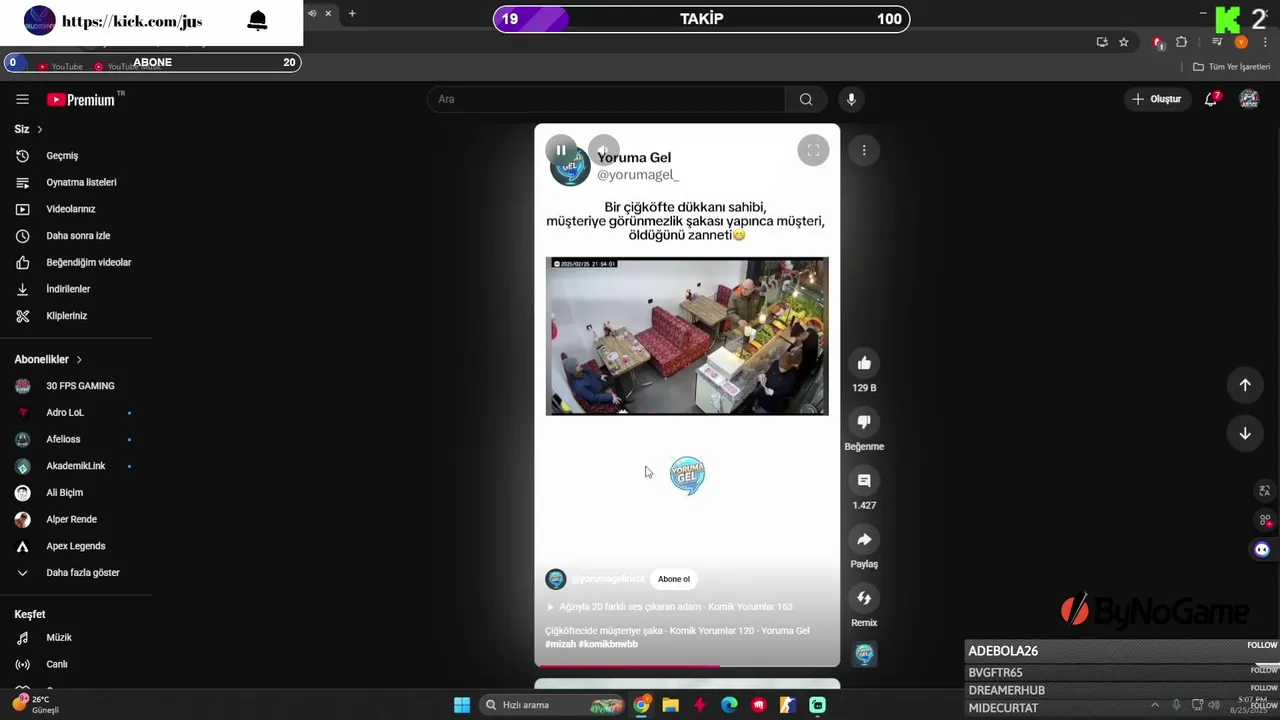
Task: Open AkademikLink subscription channel
Action: click(76, 466)
